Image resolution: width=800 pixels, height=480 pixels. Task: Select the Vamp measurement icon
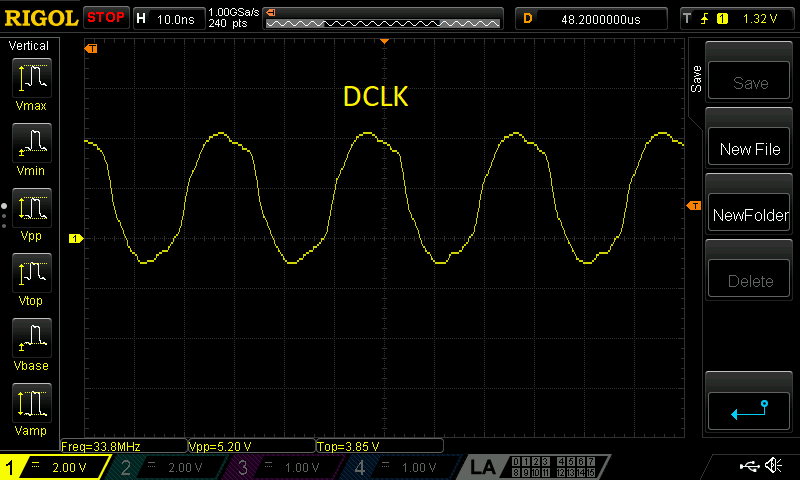coord(32,403)
